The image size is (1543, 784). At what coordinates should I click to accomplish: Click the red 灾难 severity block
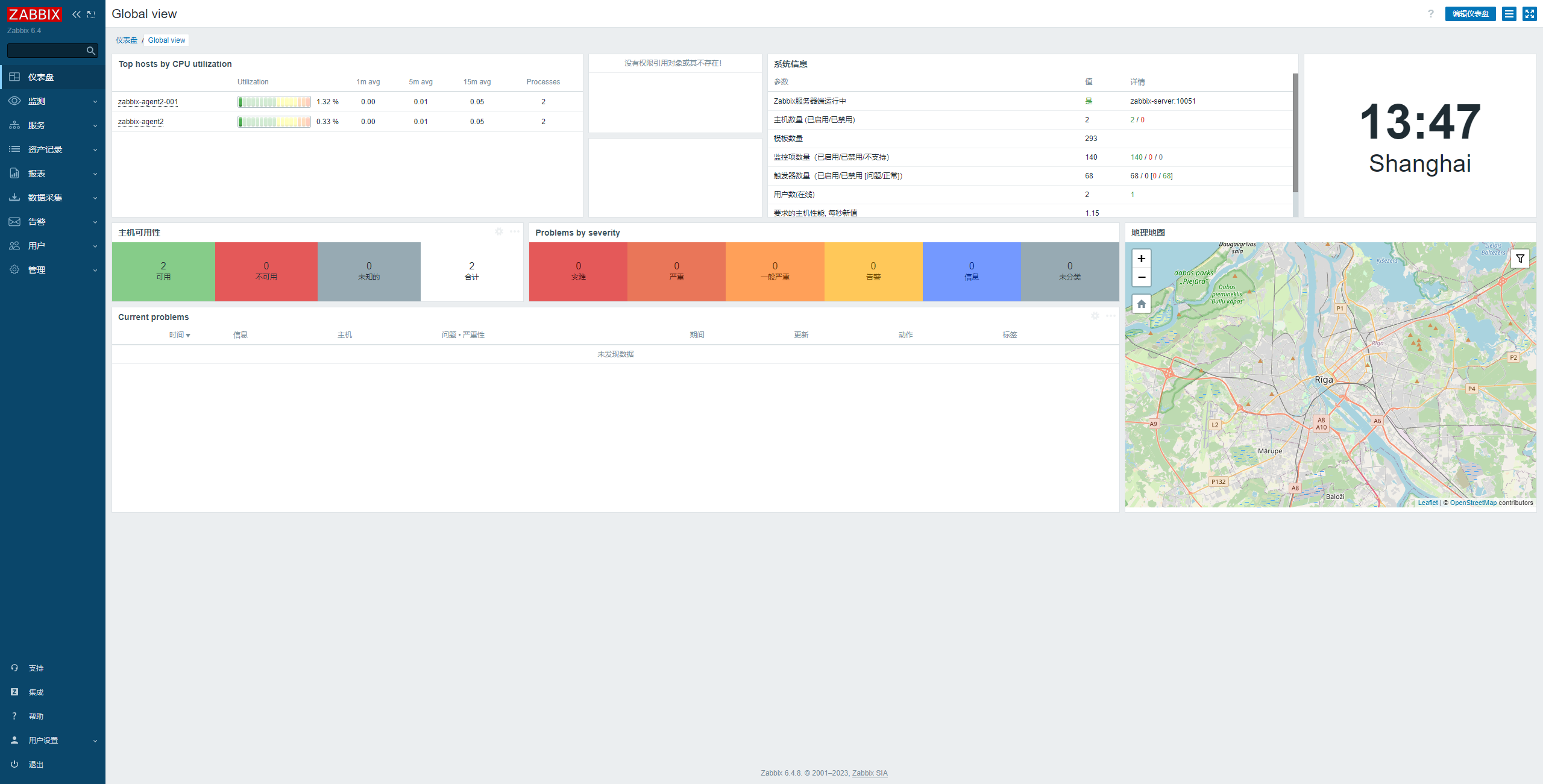(578, 272)
